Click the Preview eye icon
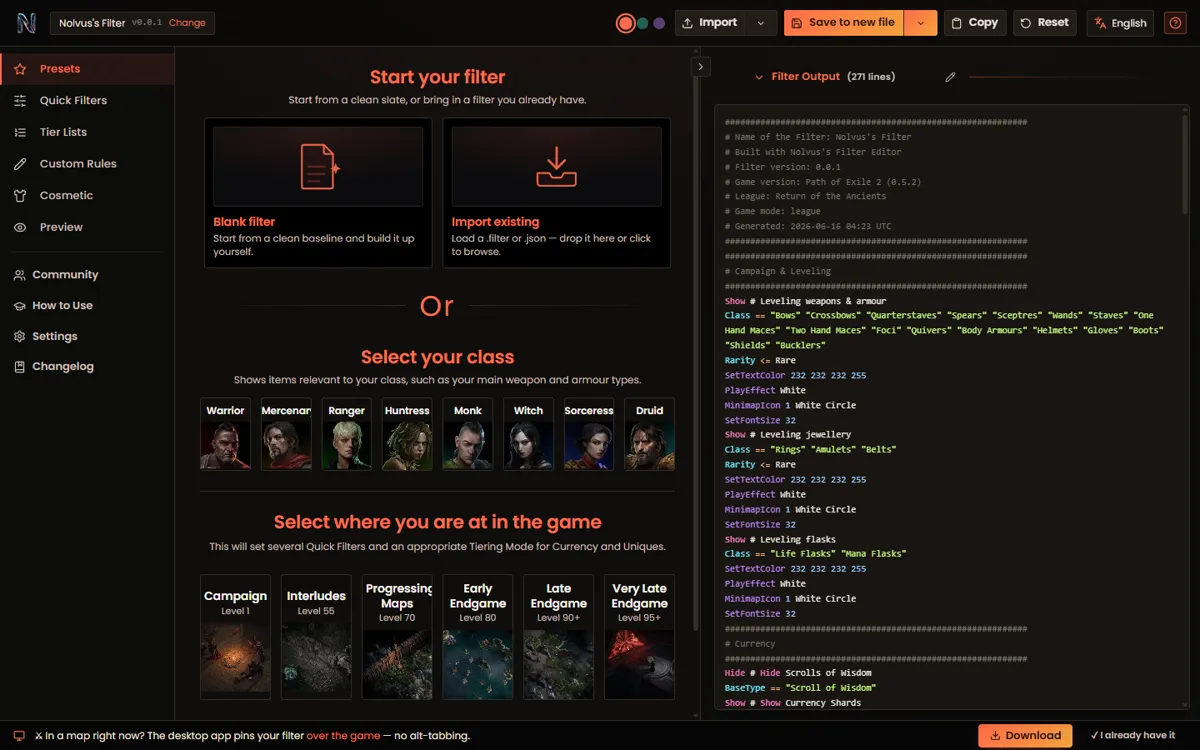Screen dimensions: 1200x750 pyautogui.click(x=20, y=227)
